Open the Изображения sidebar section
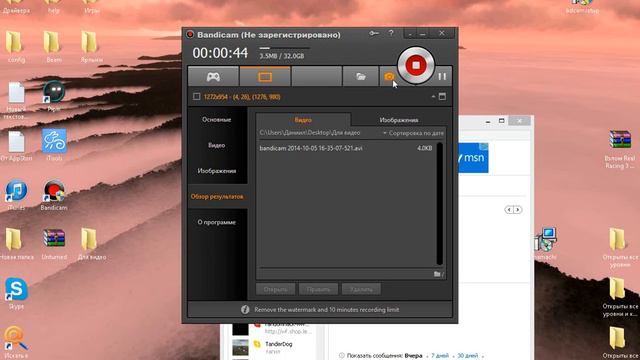Screen dimensions: 640x360 217,171
